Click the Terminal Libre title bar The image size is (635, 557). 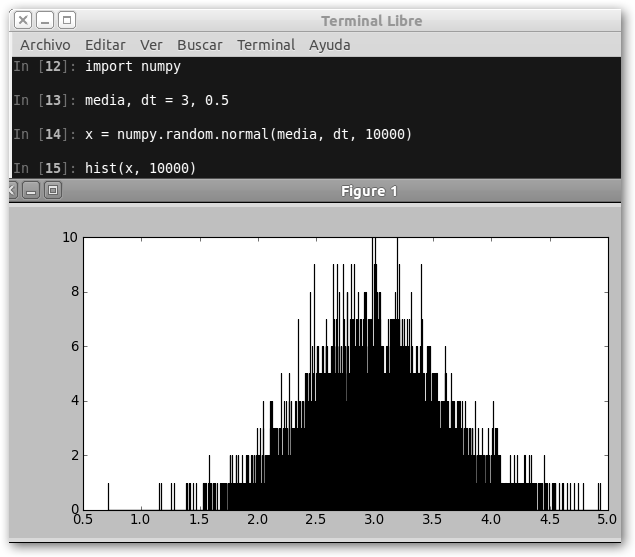pos(371,21)
